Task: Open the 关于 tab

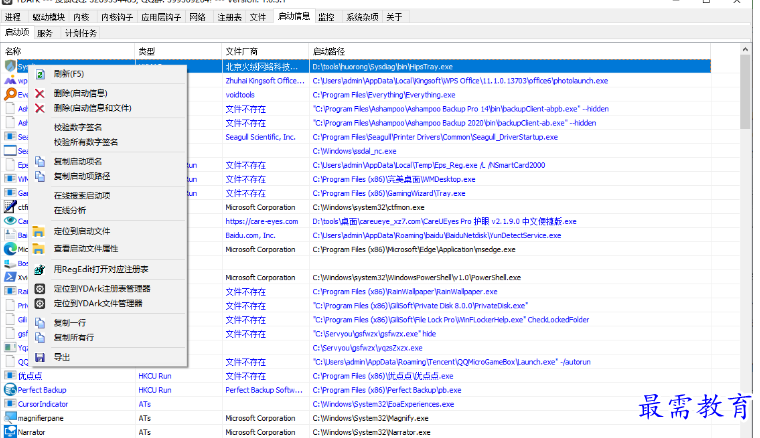Action: point(394,17)
